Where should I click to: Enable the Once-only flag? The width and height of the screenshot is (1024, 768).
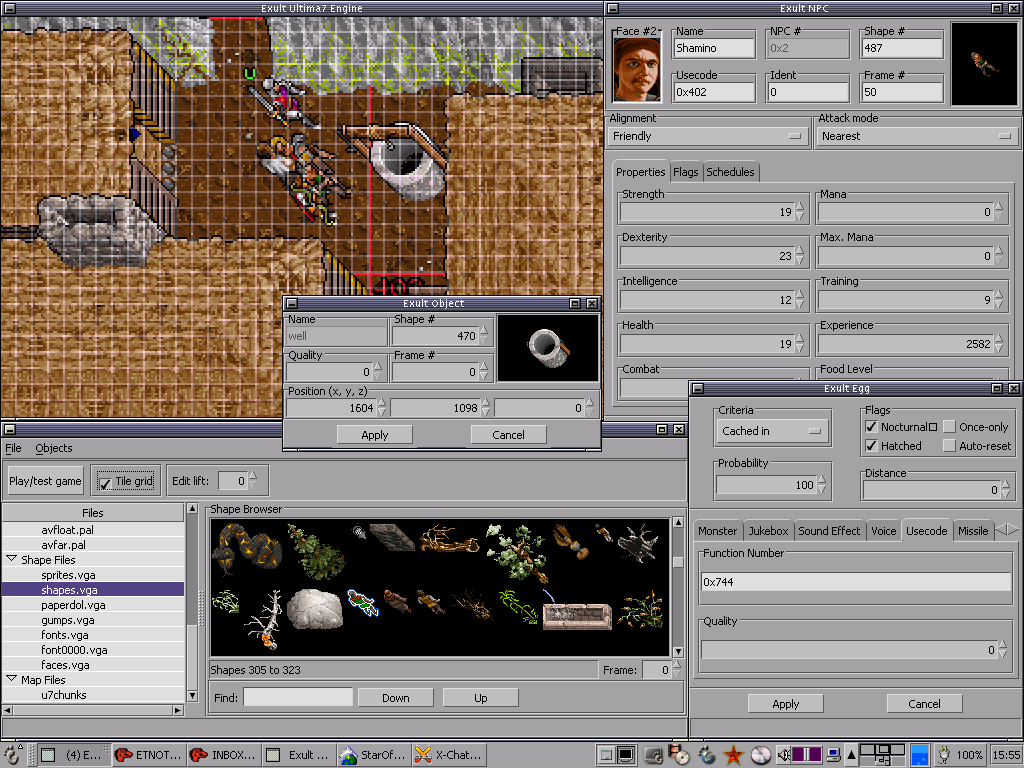[949, 427]
